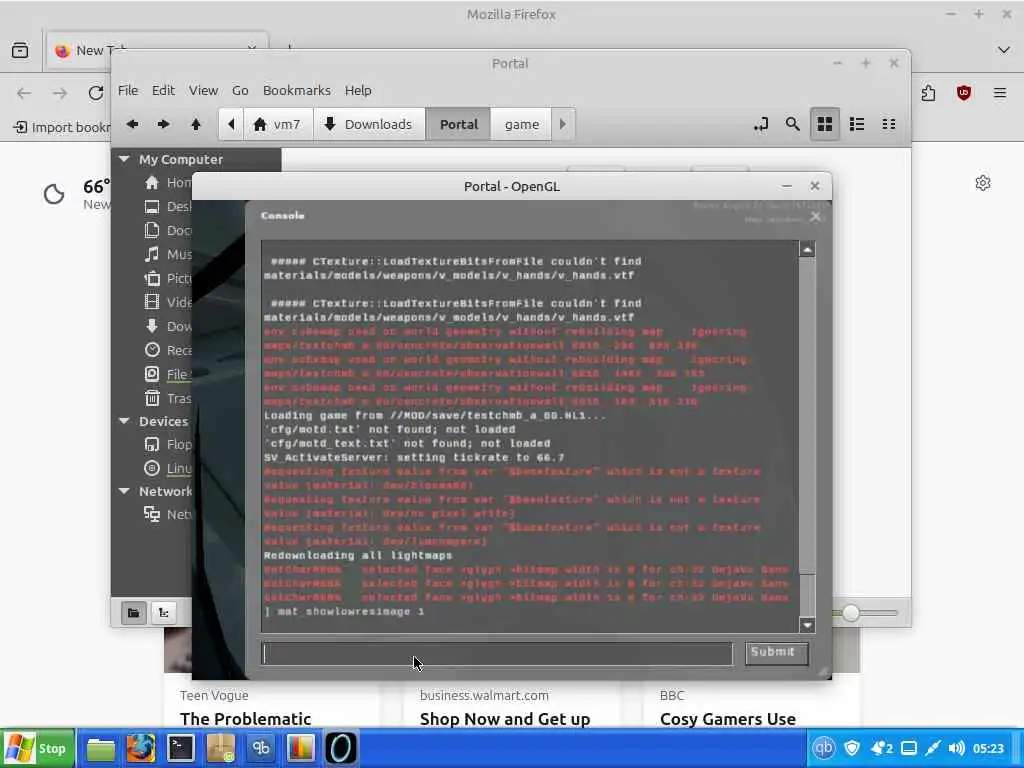
Task: Open Documents in file manager sidebar
Action: [167, 231]
